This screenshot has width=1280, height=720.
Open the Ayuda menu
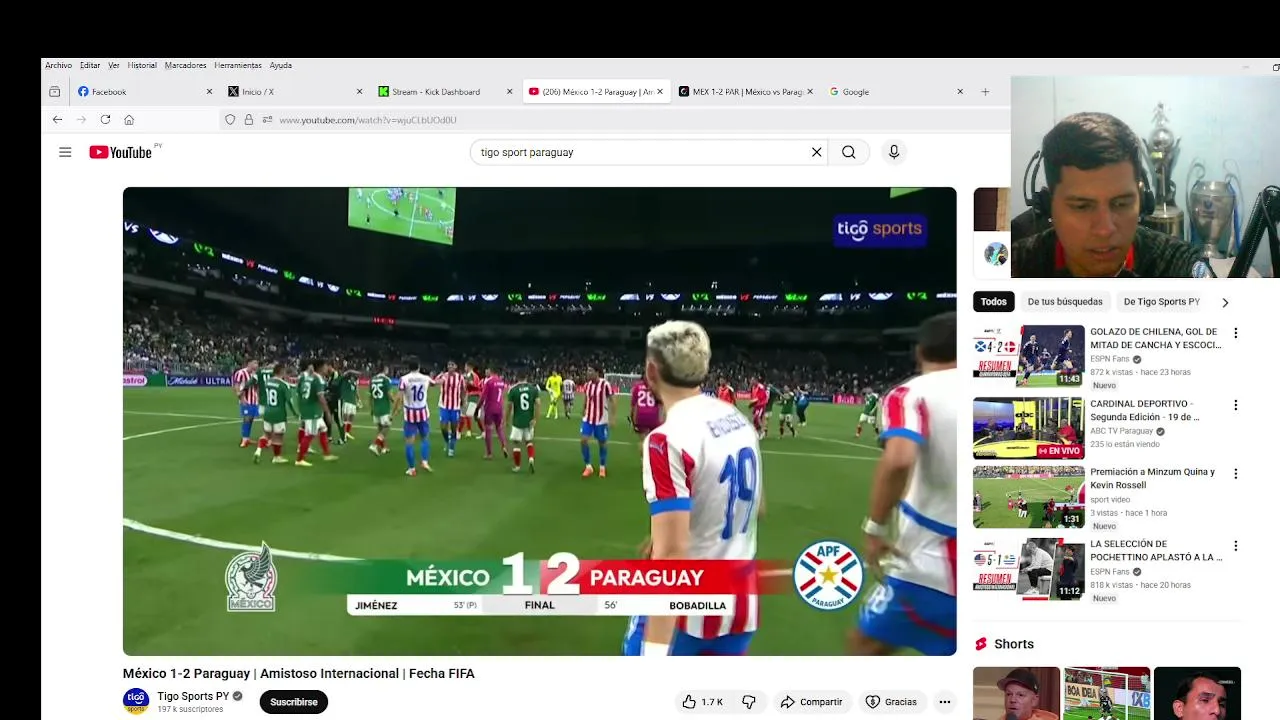281,65
